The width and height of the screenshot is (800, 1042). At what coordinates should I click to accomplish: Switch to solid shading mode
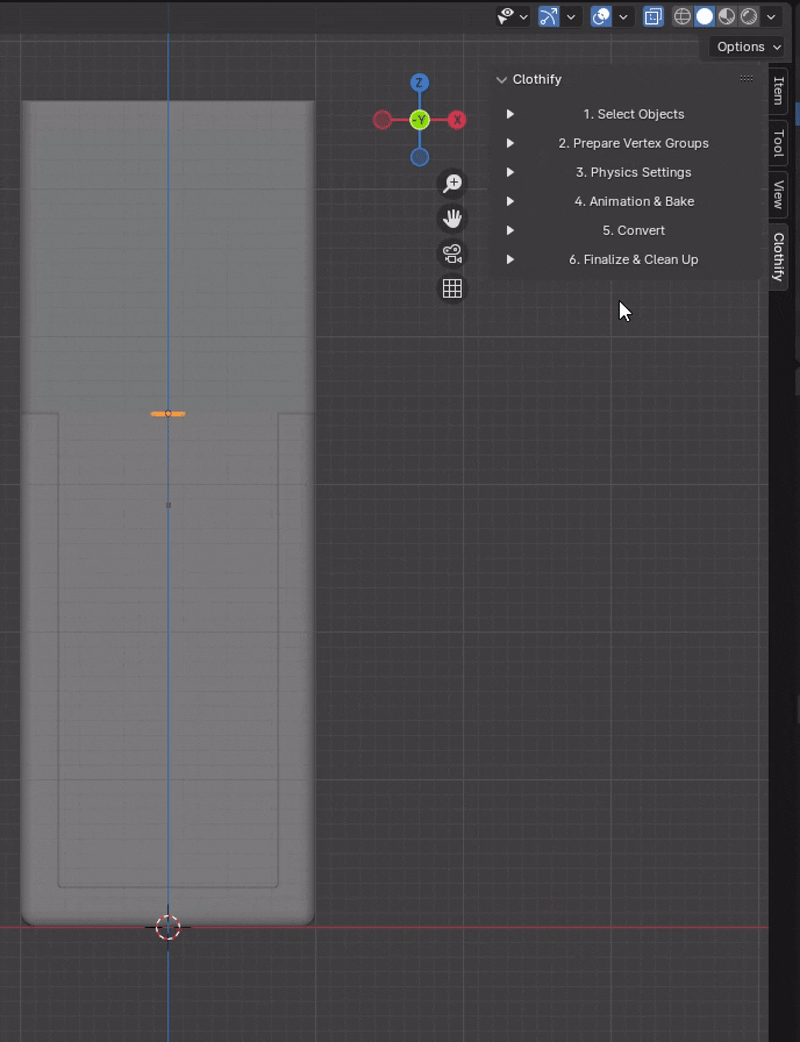pyautogui.click(x=704, y=17)
